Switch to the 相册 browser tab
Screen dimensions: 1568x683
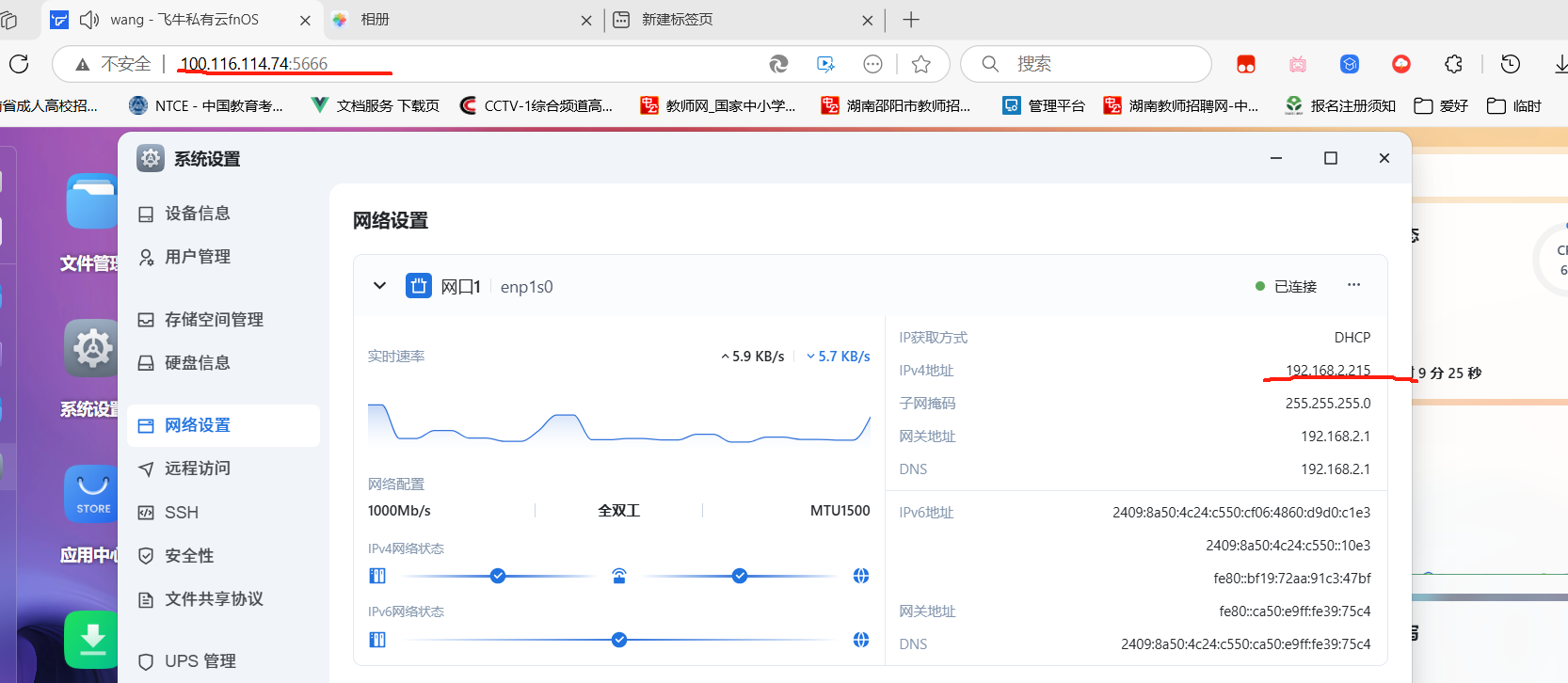461,20
